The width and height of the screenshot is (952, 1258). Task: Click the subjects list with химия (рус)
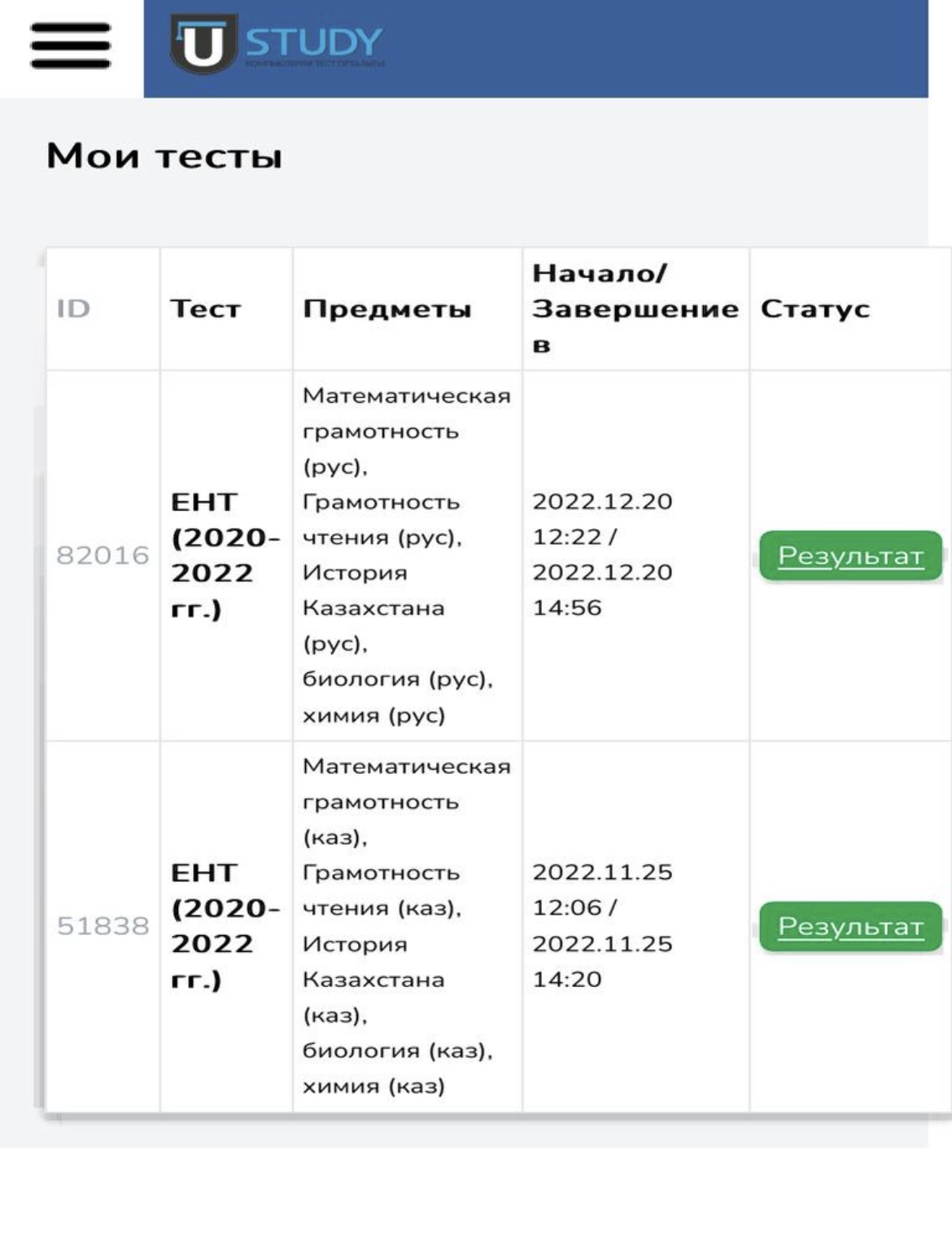(x=407, y=556)
